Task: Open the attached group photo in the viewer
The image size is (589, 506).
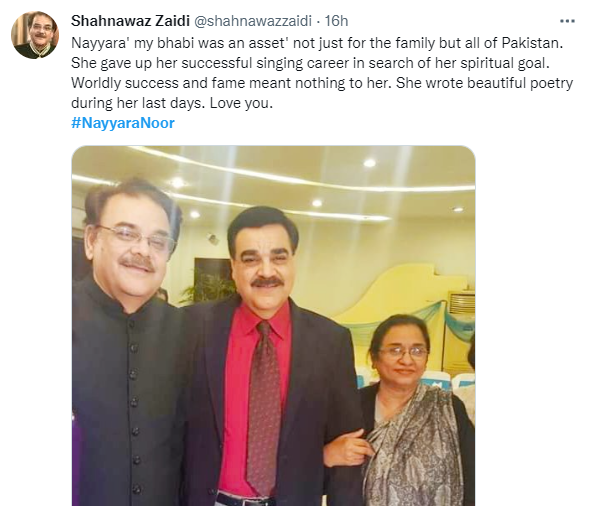Action: tap(273, 326)
